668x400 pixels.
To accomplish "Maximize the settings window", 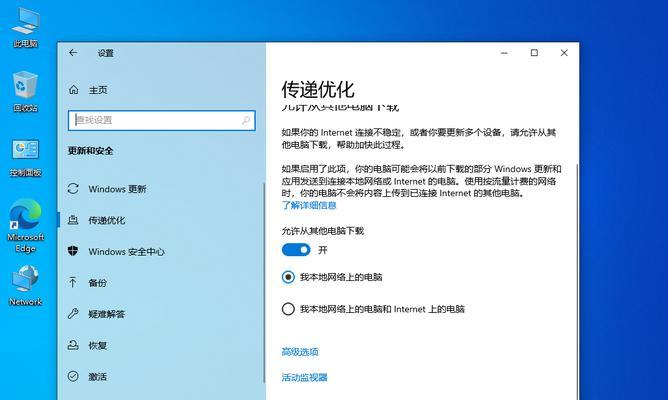I will [534, 53].
